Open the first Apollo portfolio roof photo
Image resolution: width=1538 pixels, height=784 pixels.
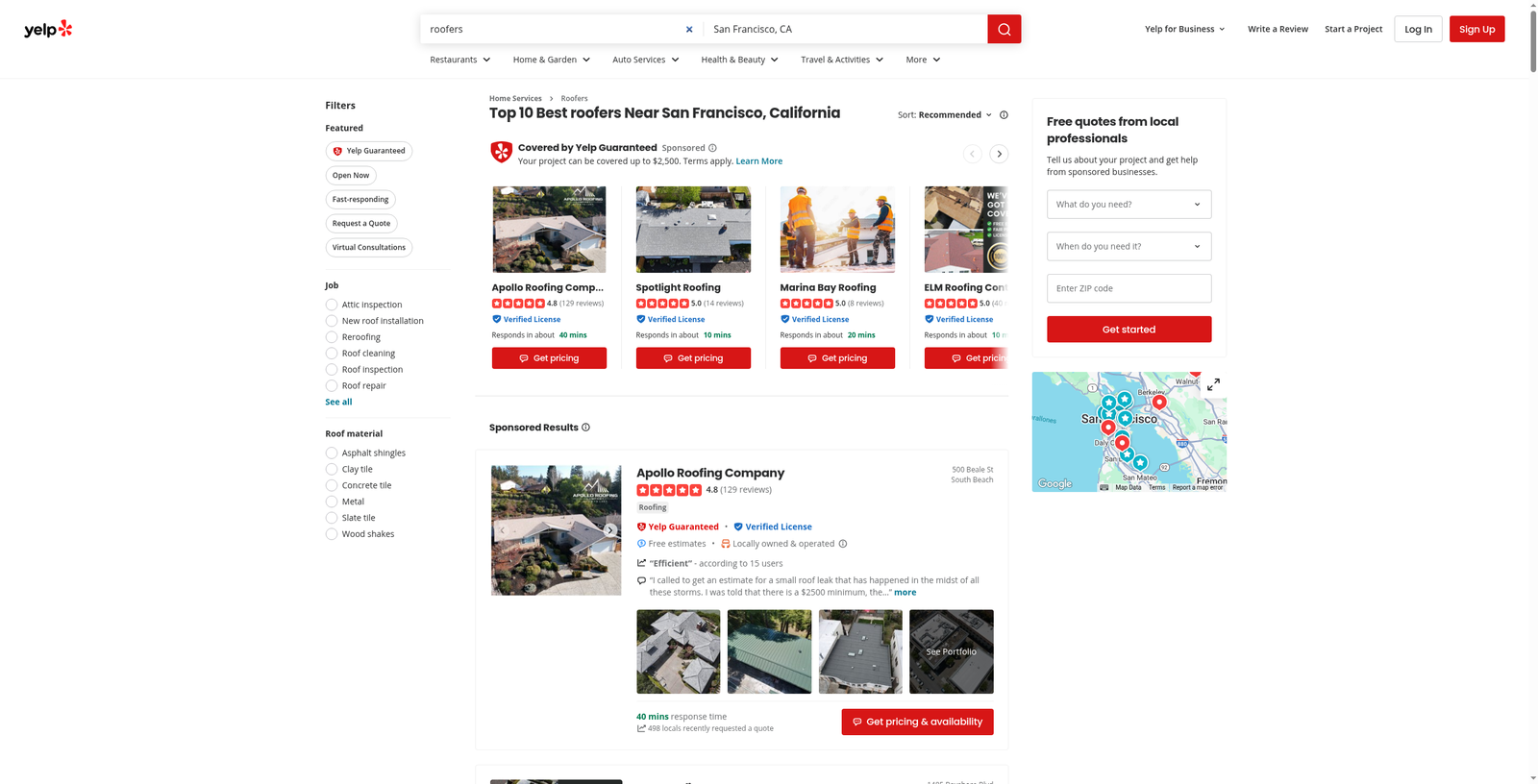click(x=678, y=651)
